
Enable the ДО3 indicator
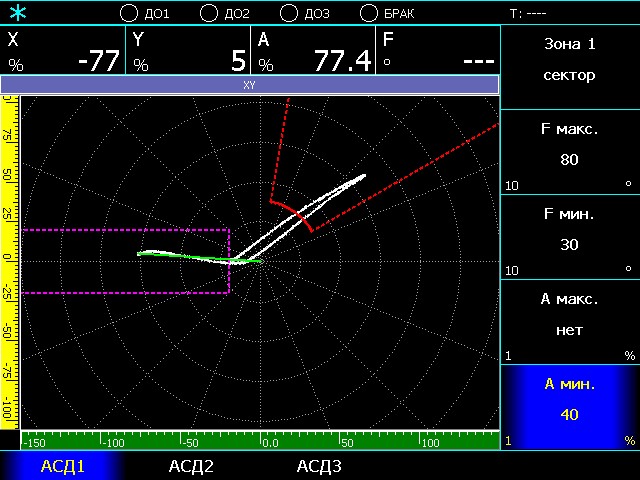(x=288, y=14)
